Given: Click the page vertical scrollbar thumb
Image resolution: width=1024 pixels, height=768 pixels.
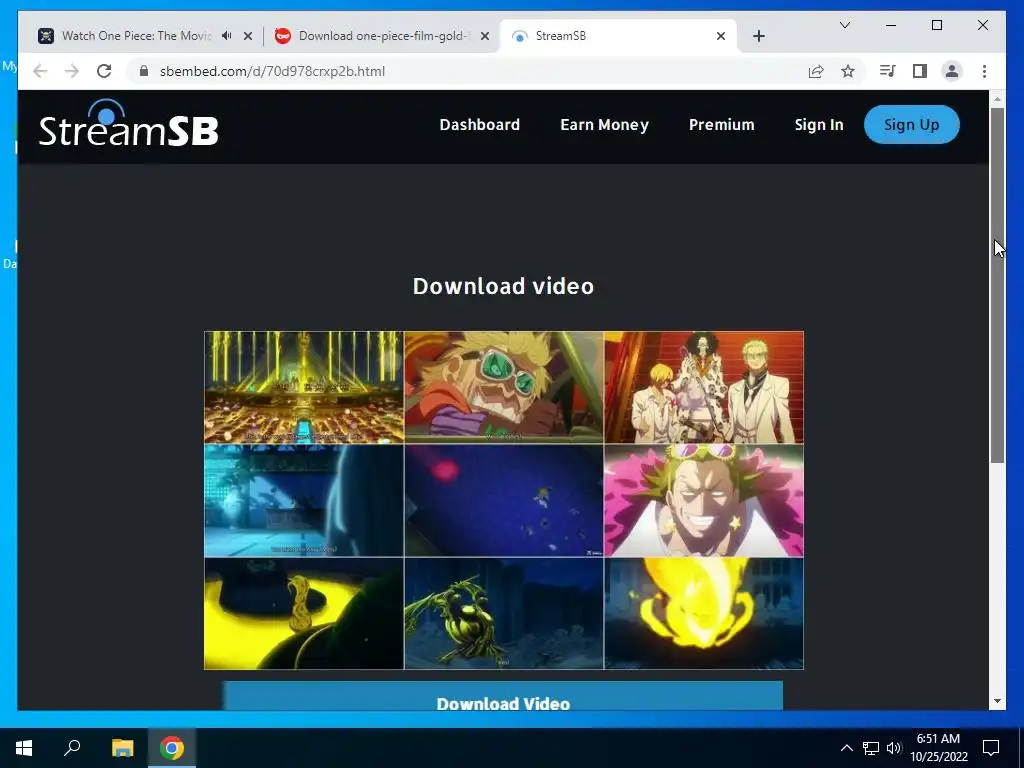Looking at the screenshot, I should point(997,285).
